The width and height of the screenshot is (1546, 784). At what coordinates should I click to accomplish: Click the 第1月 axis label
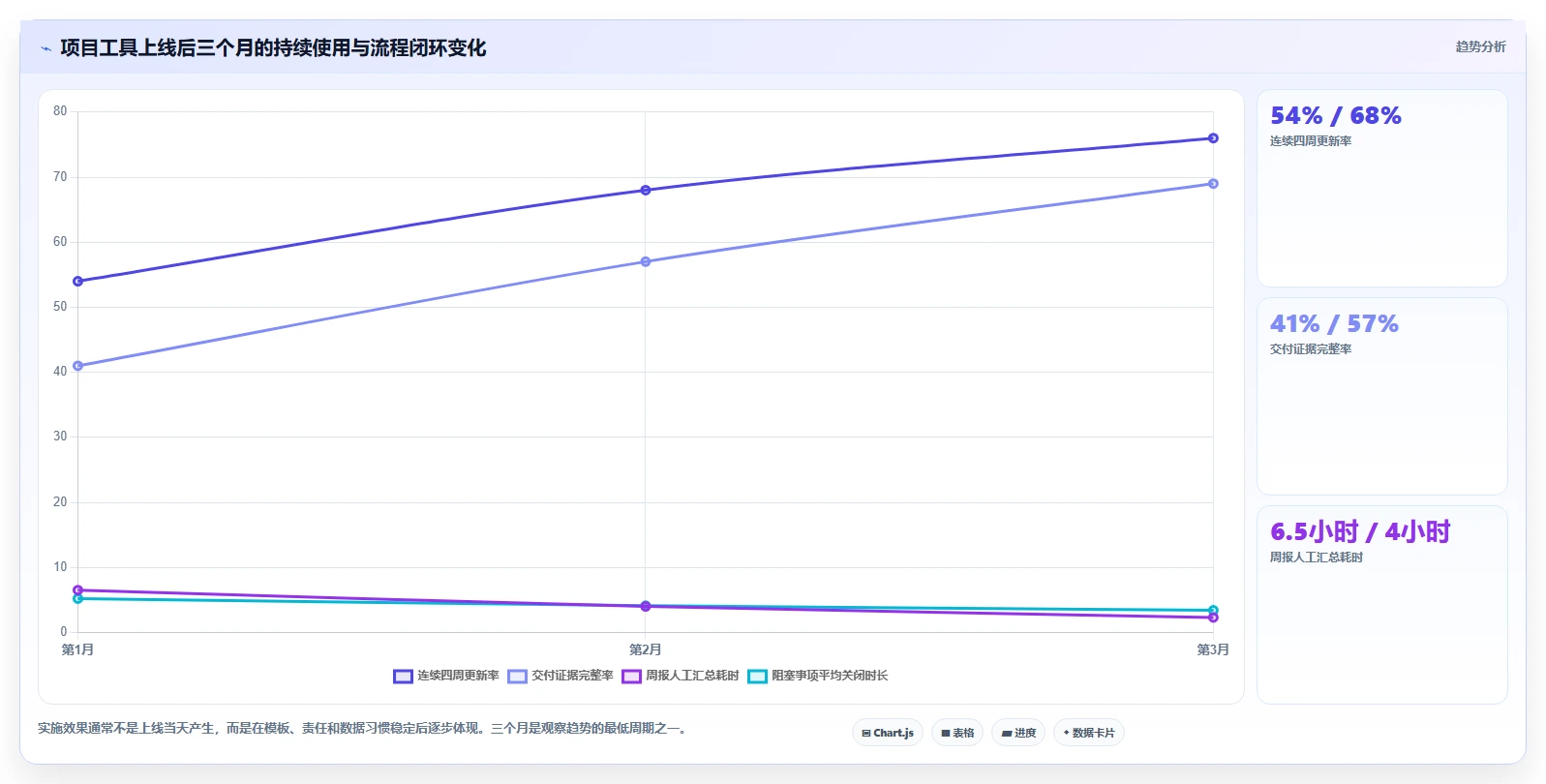pos(77,649)
